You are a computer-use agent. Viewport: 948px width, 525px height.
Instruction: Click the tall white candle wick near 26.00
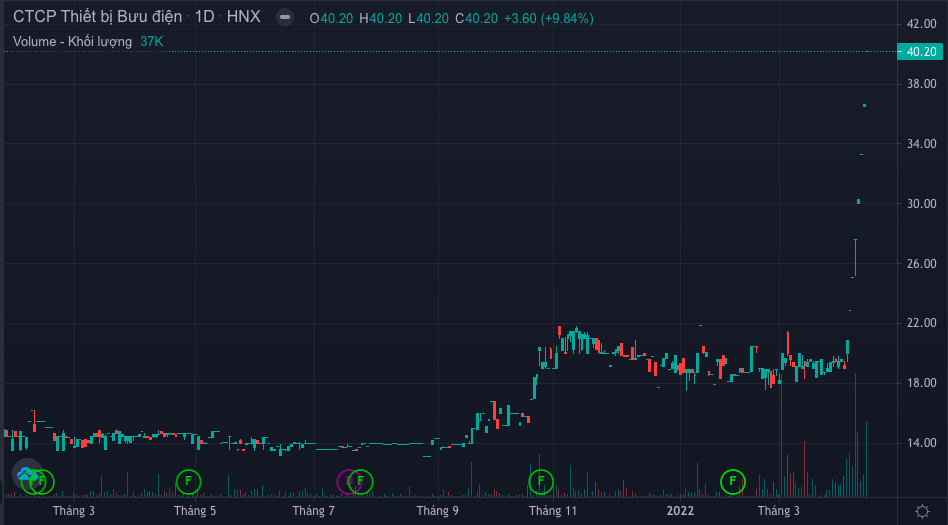(855, 256)
